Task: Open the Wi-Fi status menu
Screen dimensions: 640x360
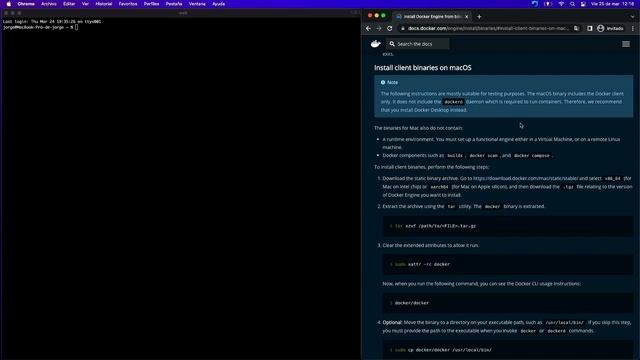Action: coord(561,4)
